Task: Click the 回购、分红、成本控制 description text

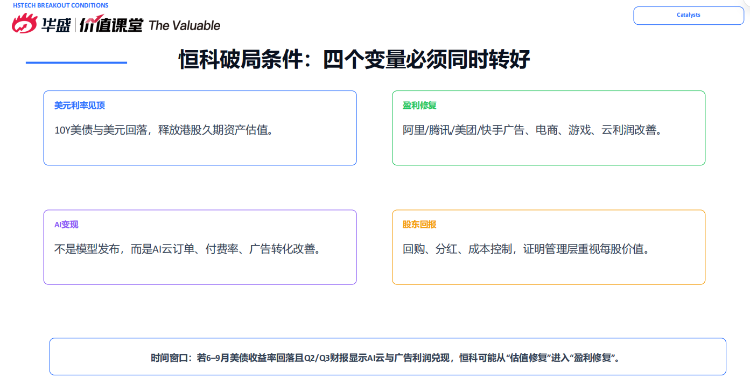Action: pos(526,249)
